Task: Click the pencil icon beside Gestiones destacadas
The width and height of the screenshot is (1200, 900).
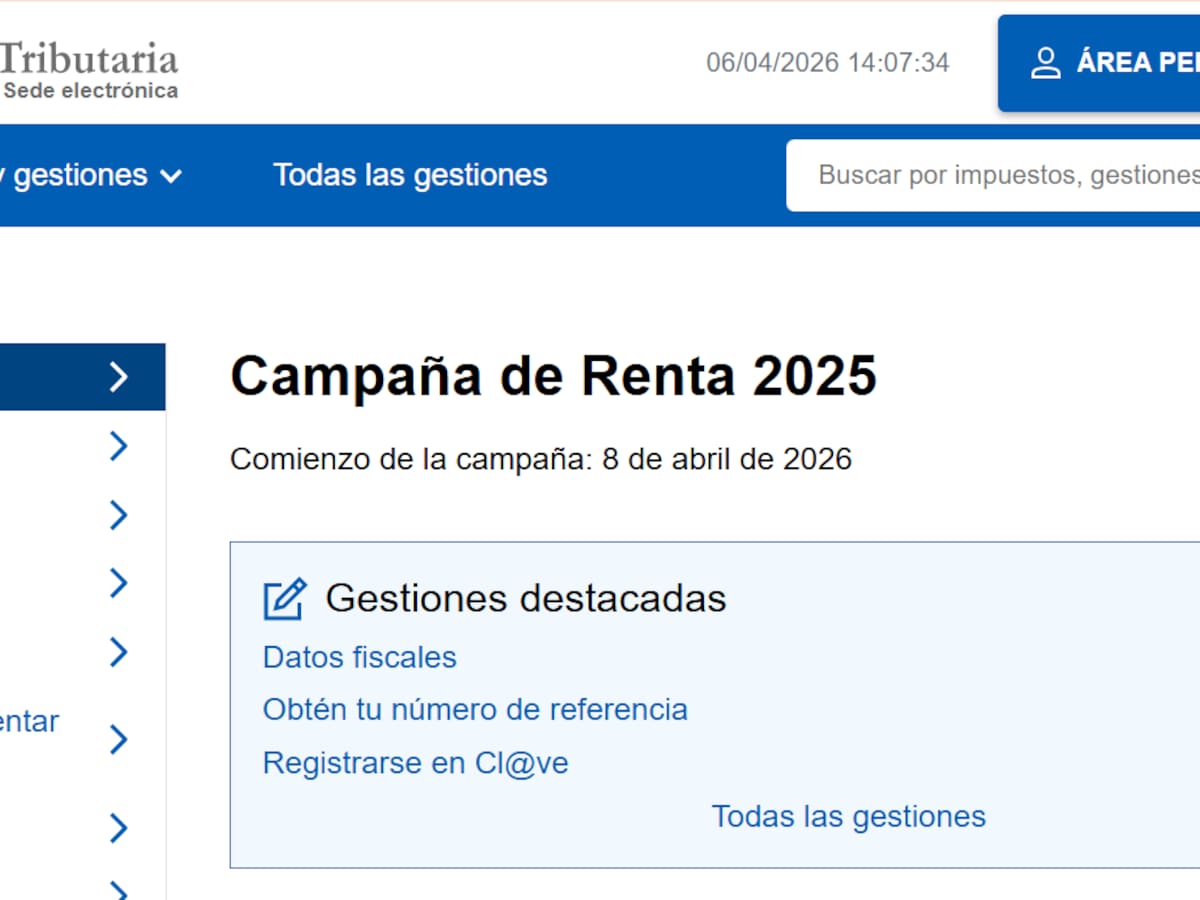Action: (284, 597)
